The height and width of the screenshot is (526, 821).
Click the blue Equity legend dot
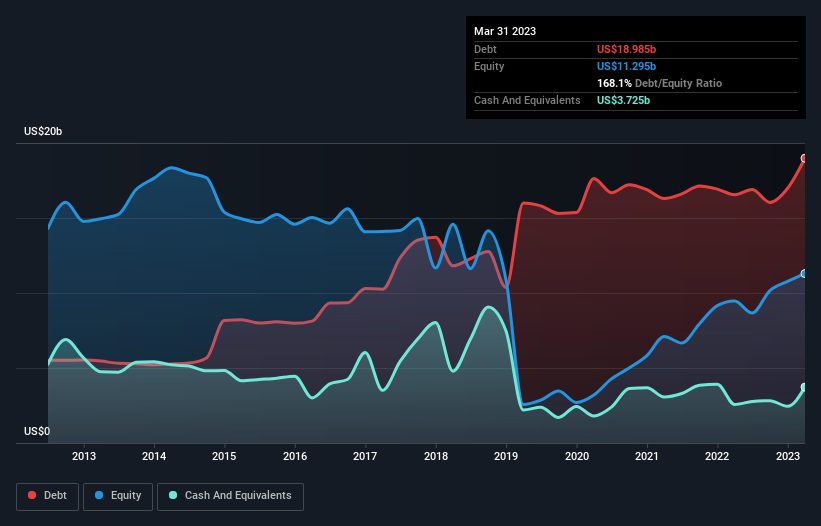click(x=99, y=495)
